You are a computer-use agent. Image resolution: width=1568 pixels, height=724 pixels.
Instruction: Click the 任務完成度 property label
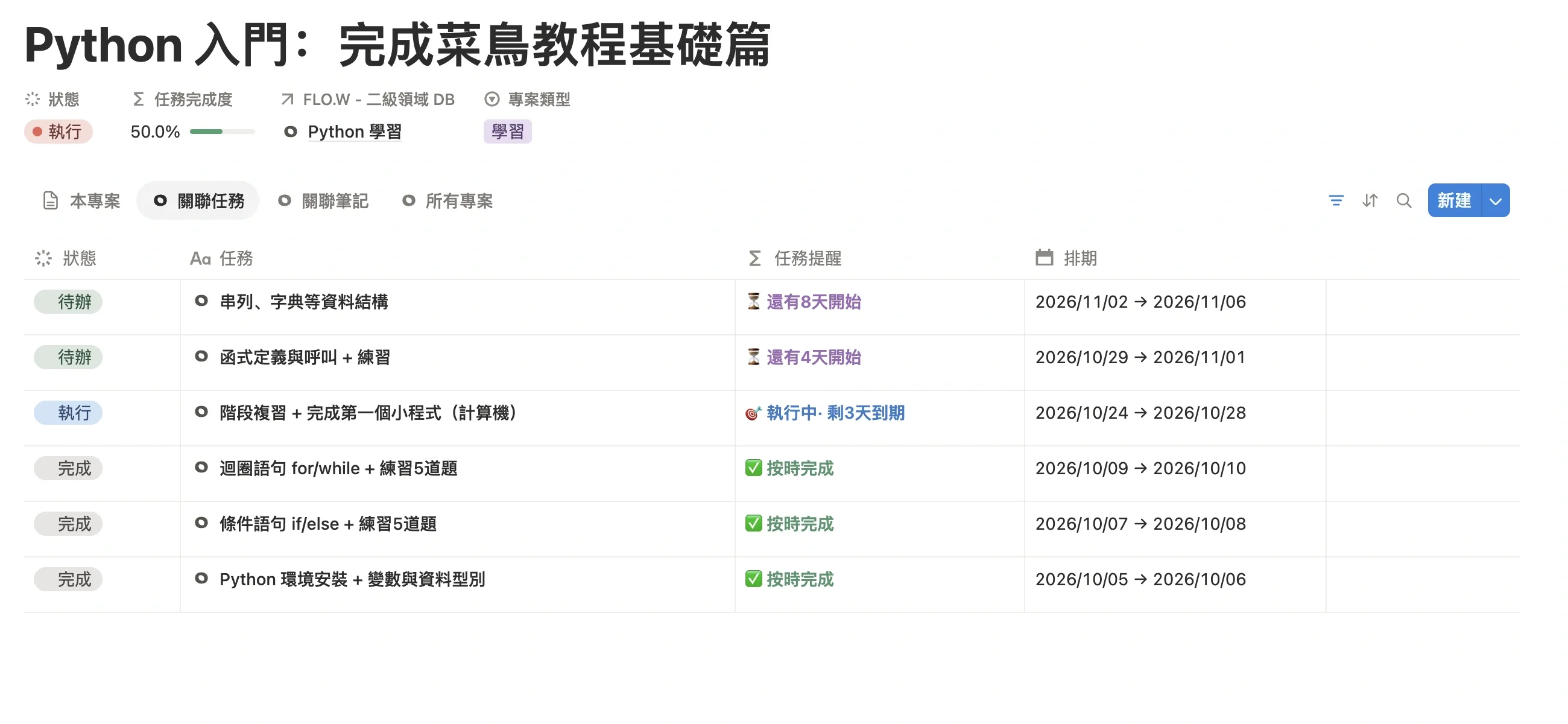pos(183,100)
